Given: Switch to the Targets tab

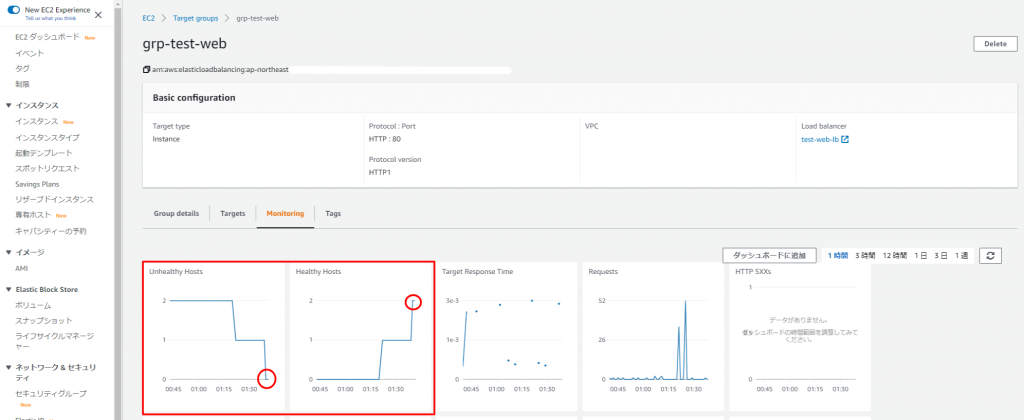Looking at the screenshot, I should point(232,214).
